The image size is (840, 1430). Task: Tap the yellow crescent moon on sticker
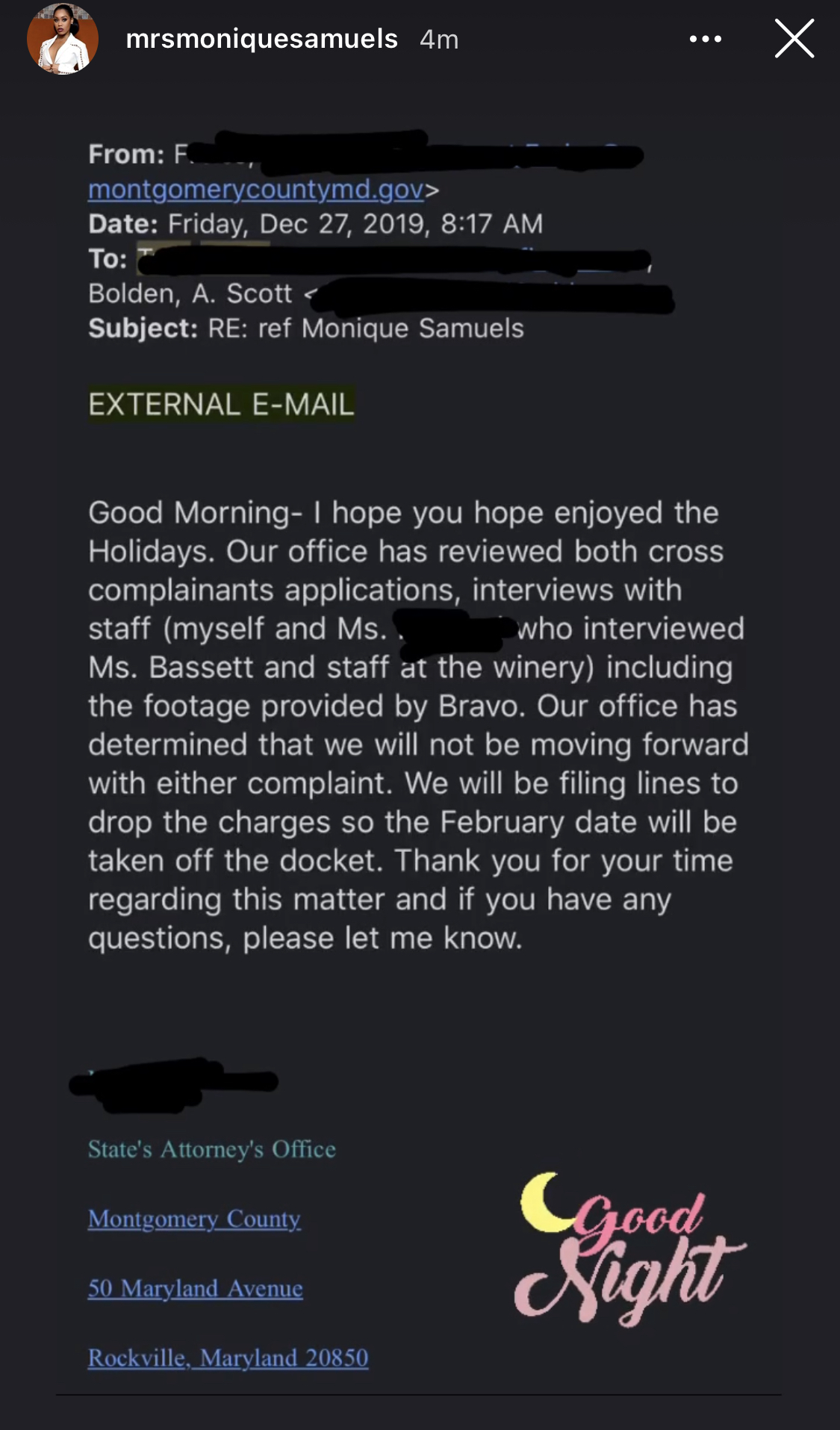[x=545, y=1202]
